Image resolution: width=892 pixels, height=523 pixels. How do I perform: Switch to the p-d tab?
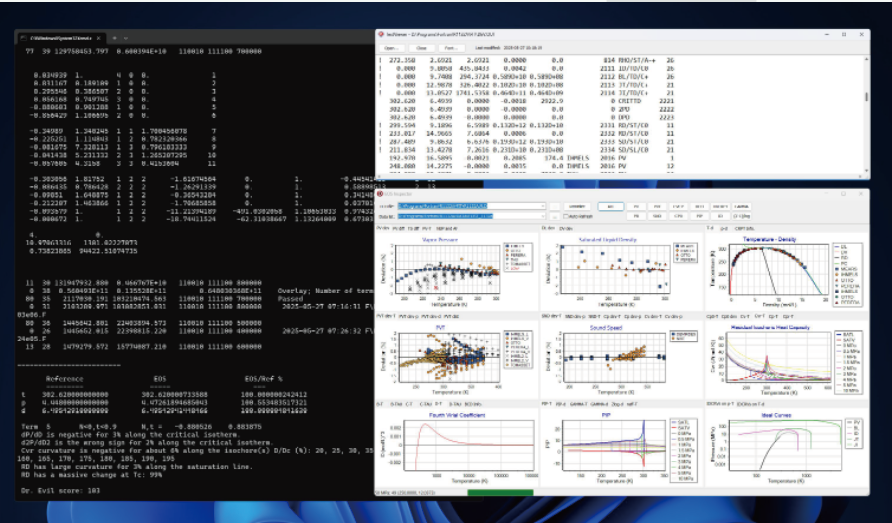point(724,229)
